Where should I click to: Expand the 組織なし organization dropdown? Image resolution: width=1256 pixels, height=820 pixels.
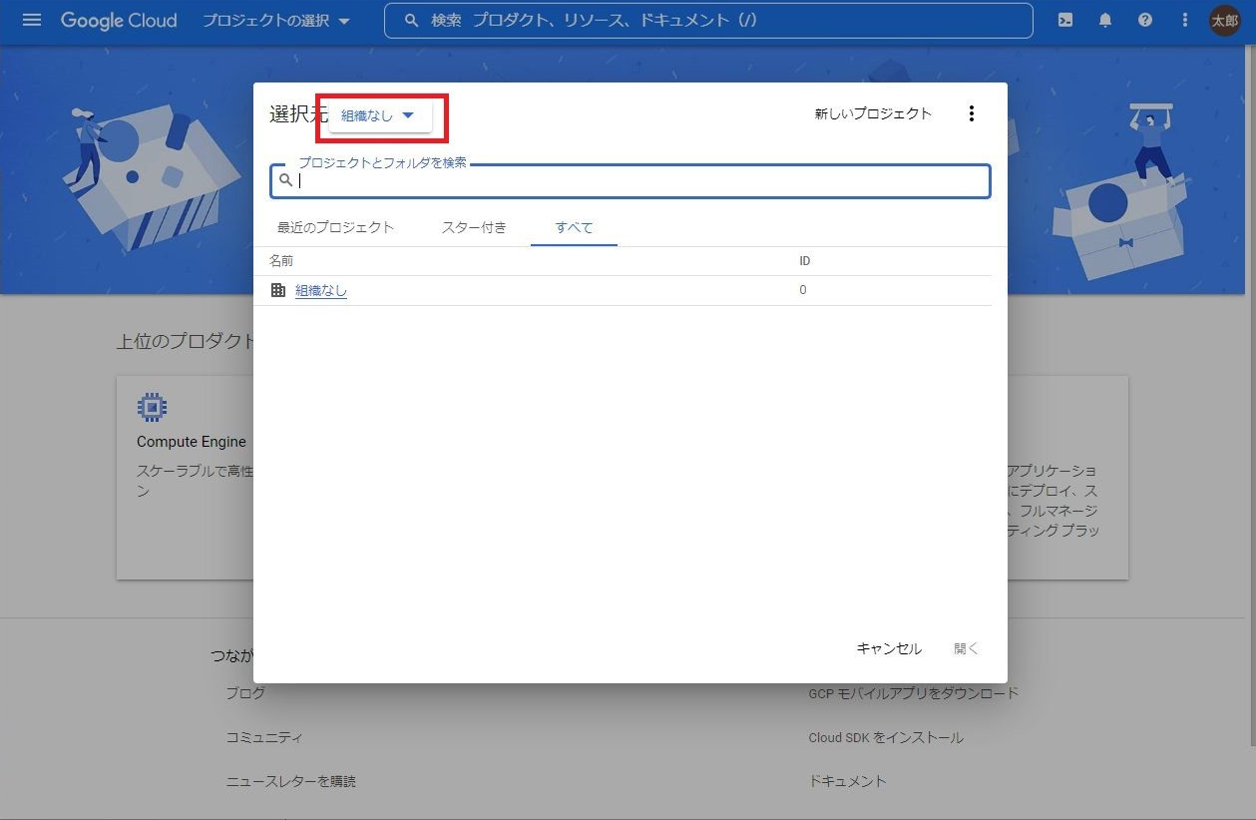click(x=380, y=116)
